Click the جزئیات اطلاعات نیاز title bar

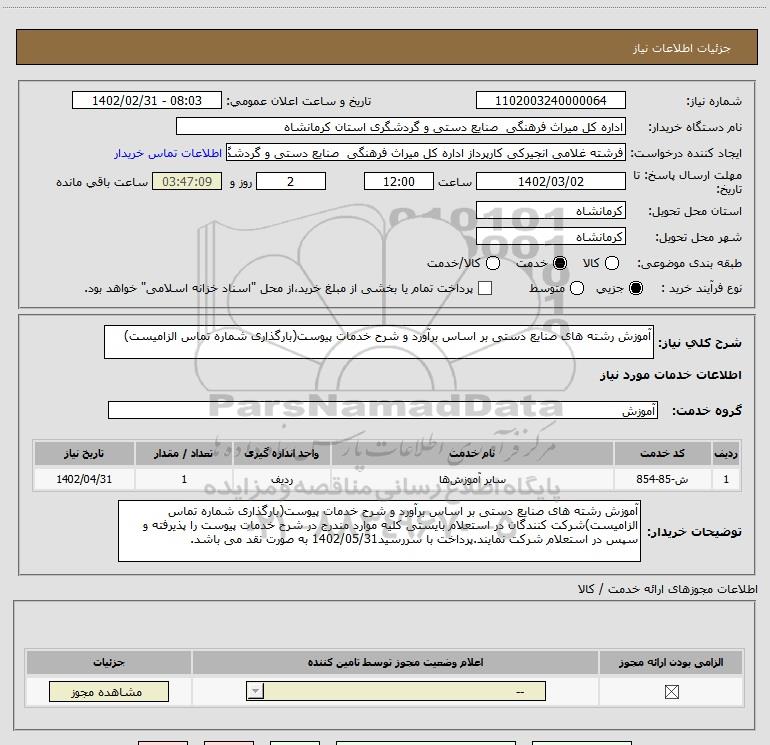(386, 47)
